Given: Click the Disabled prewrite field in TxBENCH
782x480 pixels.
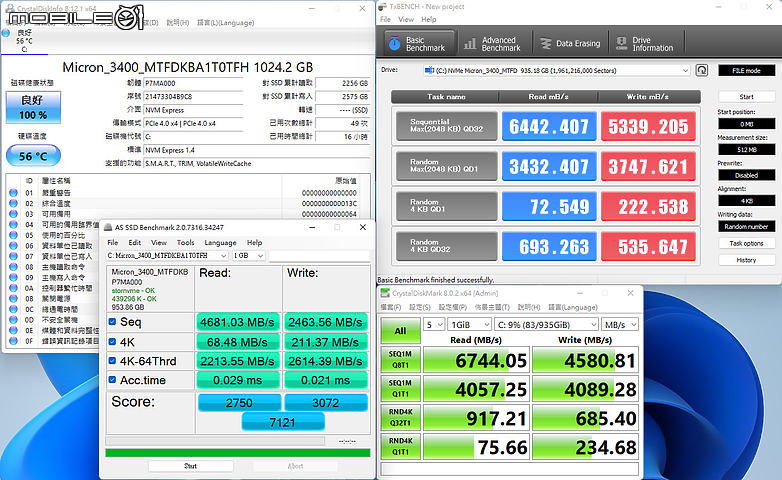Looking at the screenshot, I should (x=746, y=175).
